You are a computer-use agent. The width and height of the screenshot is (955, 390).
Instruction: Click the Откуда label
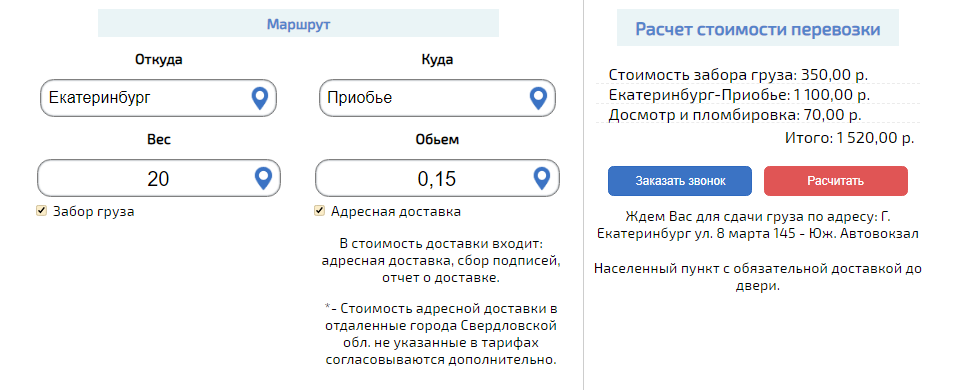158,60
